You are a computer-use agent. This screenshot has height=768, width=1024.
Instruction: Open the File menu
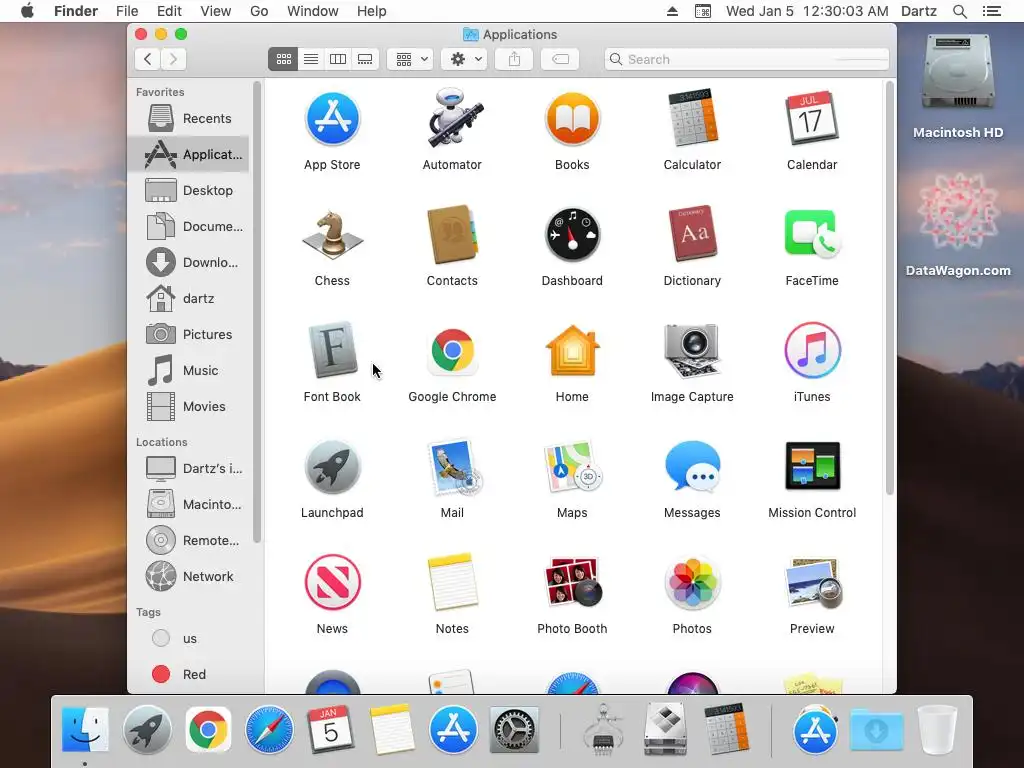click(x=127, y=11)
